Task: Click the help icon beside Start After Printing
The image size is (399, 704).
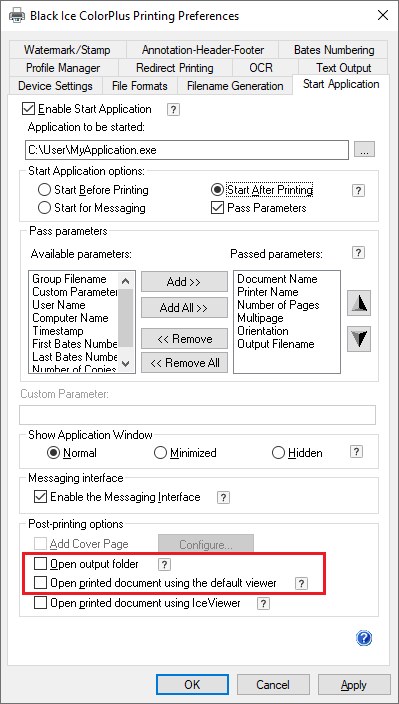Action: [358, 190]
